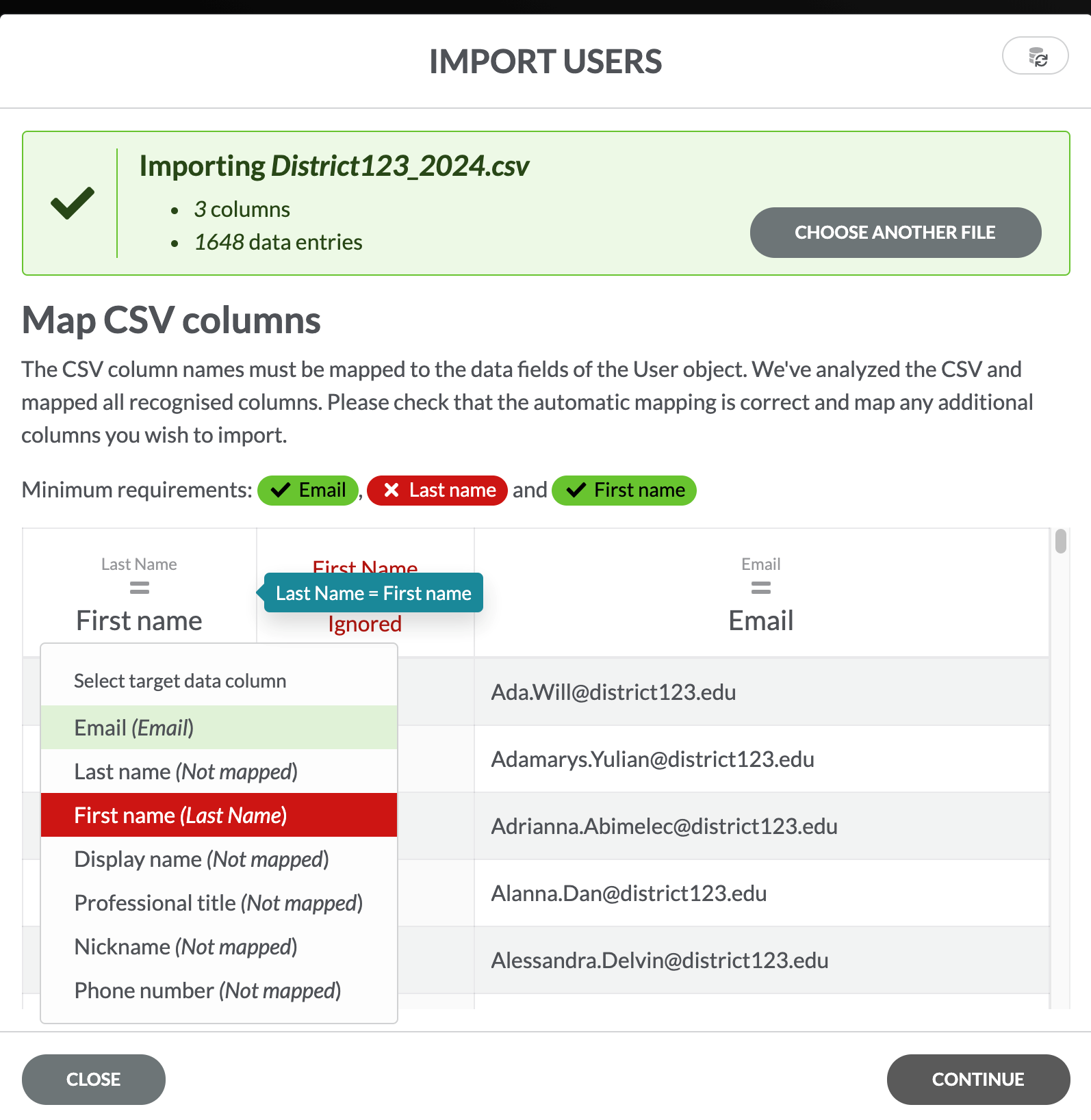
Task: Click the X icon on the Last name badge
Action: tap(392, 490)
